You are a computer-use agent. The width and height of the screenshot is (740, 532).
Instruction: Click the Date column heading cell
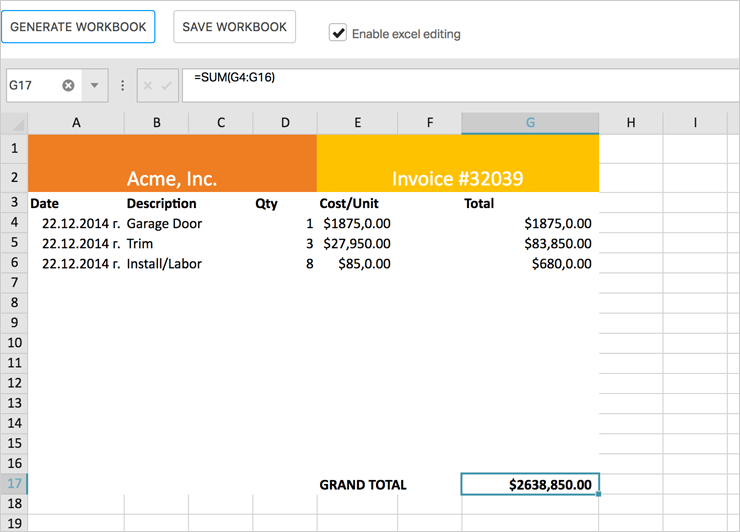pyautogui.click(x=76, y=203)
